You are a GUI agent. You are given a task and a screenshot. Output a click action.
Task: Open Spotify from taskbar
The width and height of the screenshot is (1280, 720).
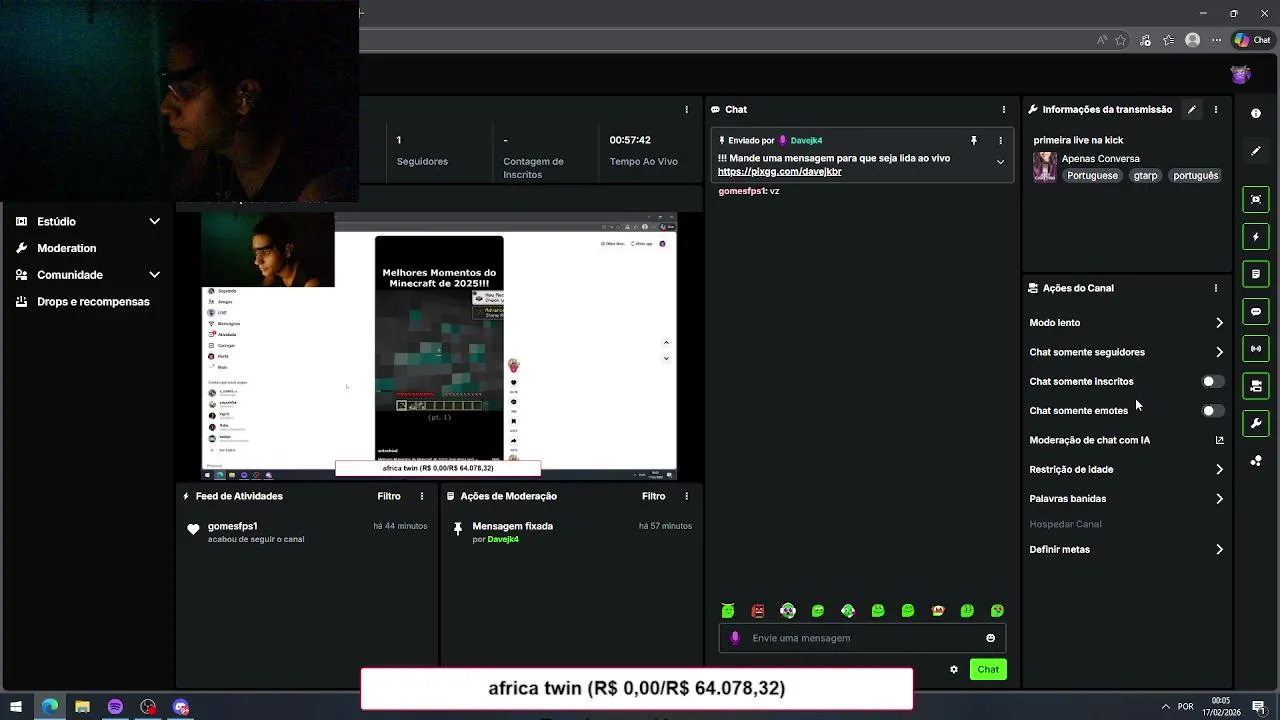115,707
